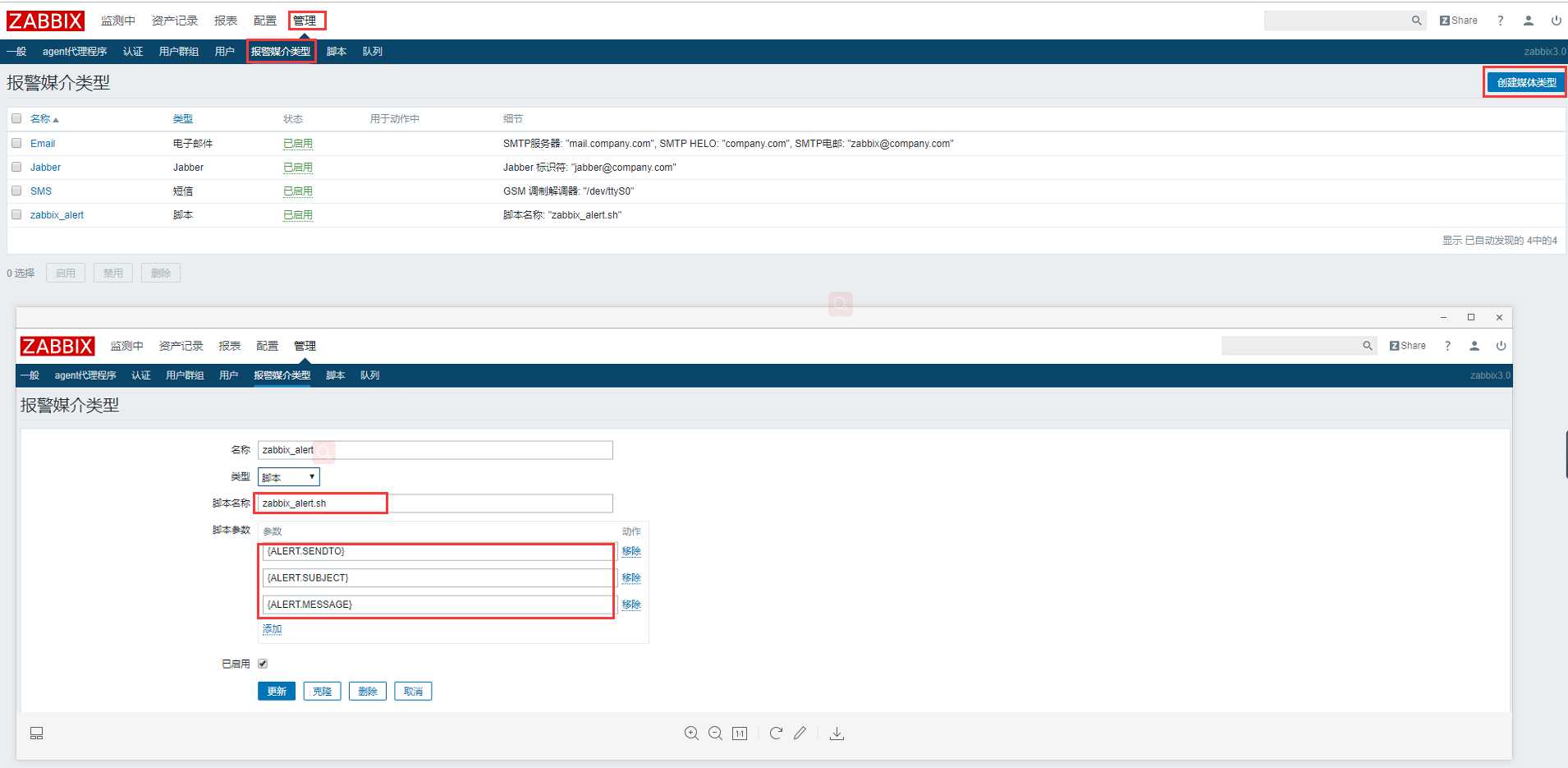Switch to the 用户群组 tab in the top window
The width and height of the screenshot is (1568, 768).
(x=179, y=52)
